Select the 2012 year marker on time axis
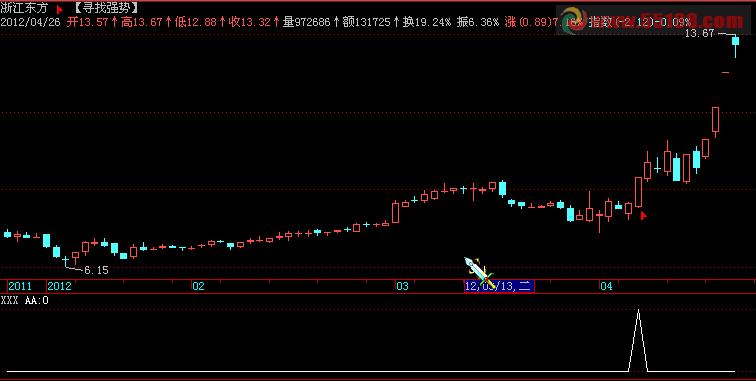The width and height of the screenshot is (756, 381). pos(59,286)
